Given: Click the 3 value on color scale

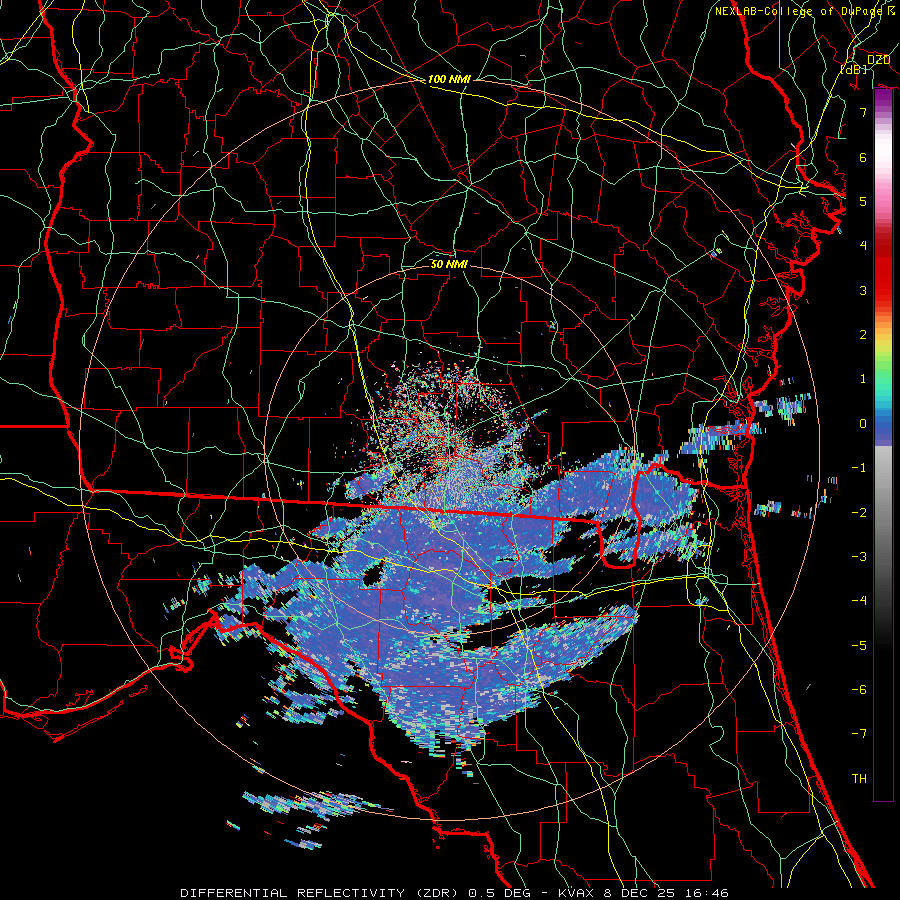Looking at the screenshot, I should click(x=863, y=290).
